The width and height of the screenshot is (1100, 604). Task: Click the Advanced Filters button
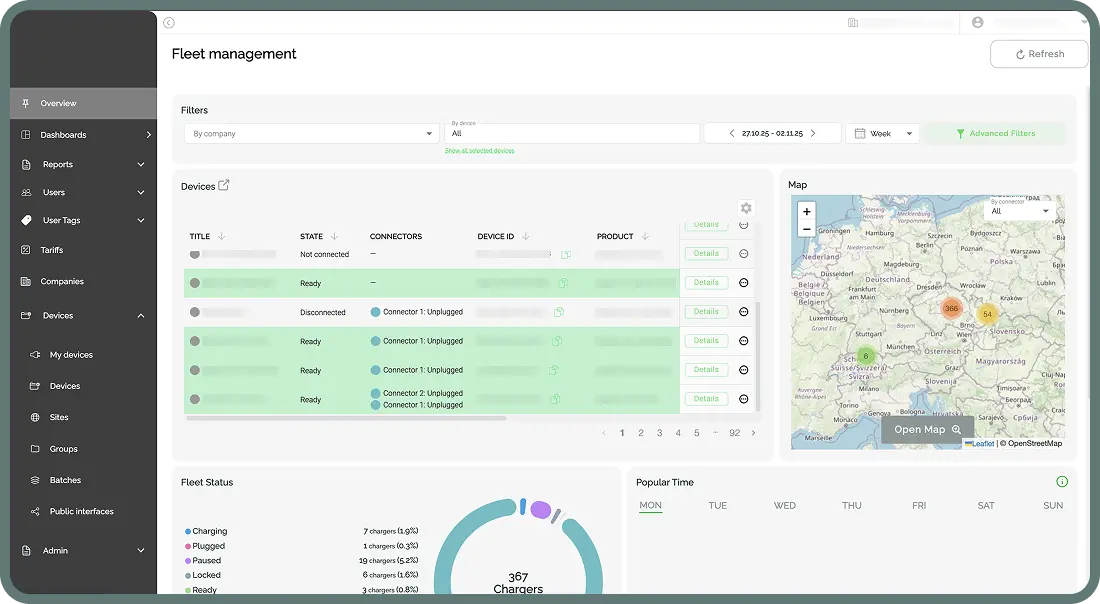tap(995, 133)
